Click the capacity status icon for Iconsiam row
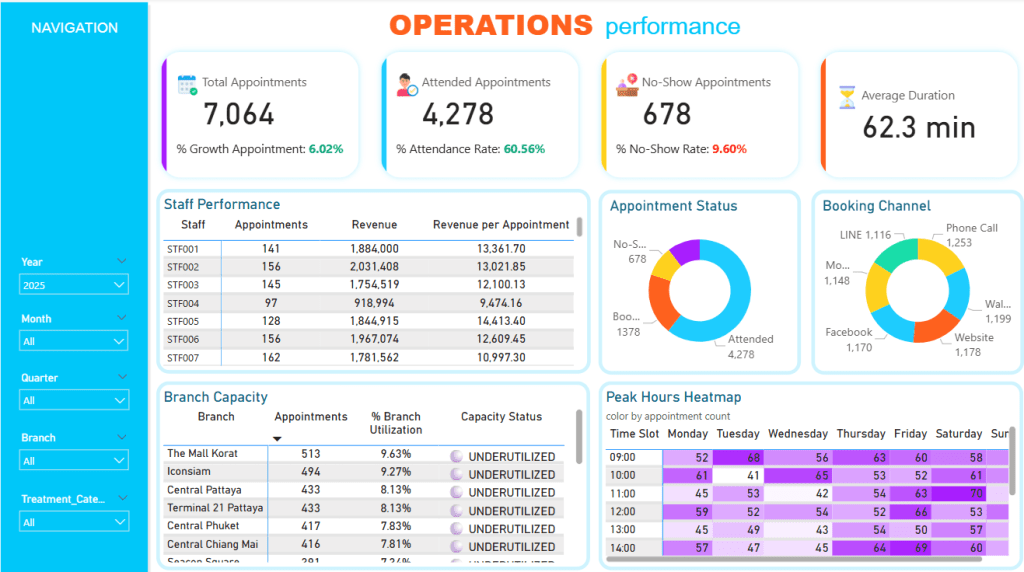1024x572 pixels. point(456,473)
